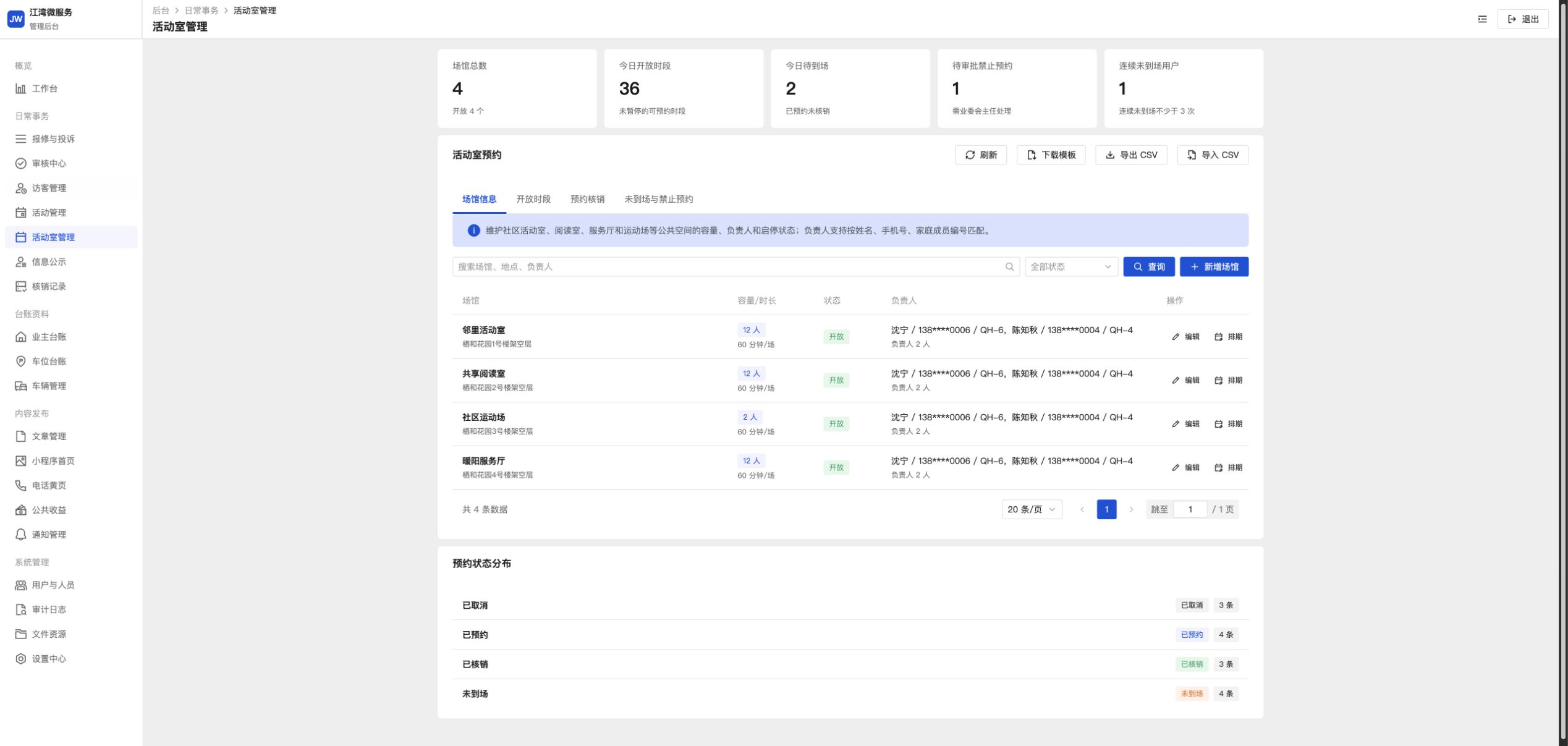
Task: Click 下载模板 button
Action: click(x=1051, y=155)
